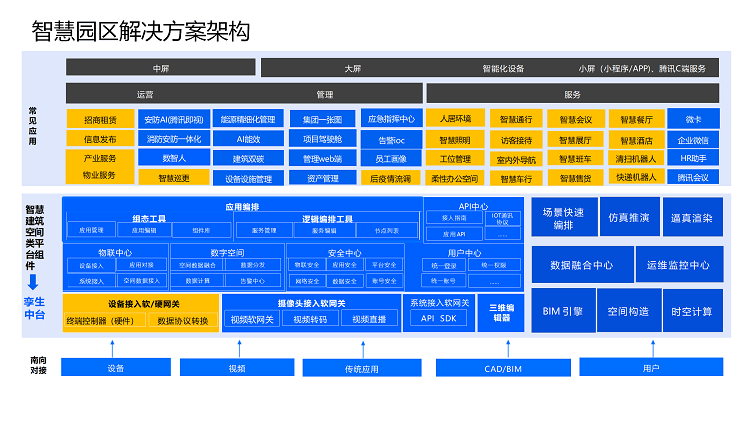This screenshot has height=421, width=750.
Task: Select the 智慧车行 box
Action: (x=516, y=179)
